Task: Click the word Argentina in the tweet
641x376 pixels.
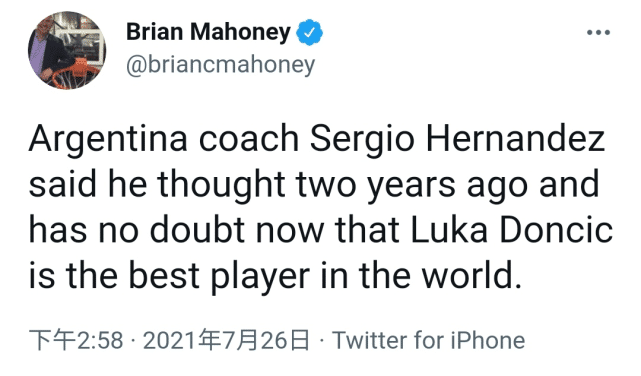Action: tap(108, 140)
